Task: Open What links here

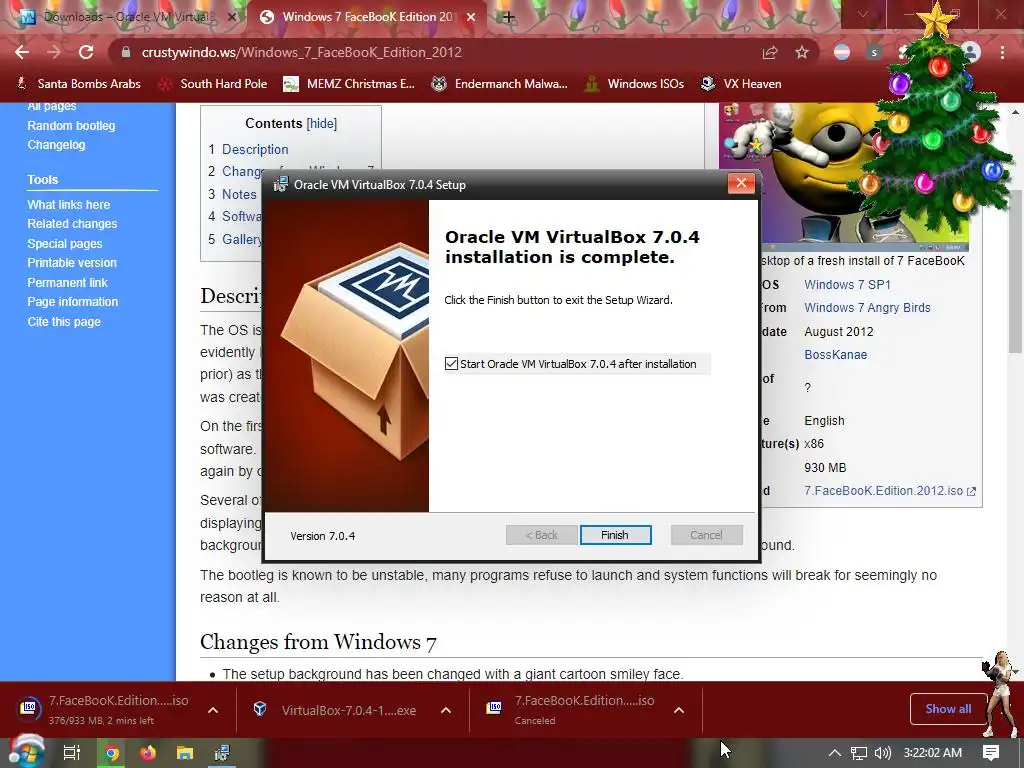Action: click(69, 204)
